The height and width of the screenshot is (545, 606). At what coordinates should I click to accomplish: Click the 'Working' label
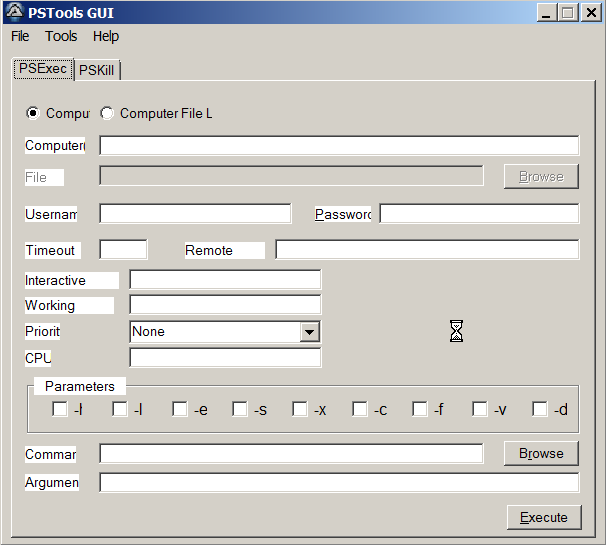[69, 305]
